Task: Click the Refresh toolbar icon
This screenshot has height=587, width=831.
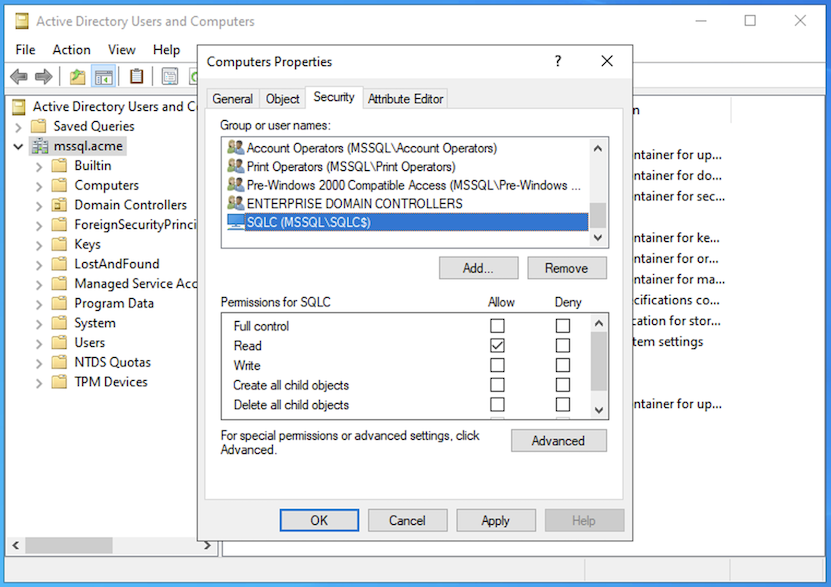Action: [194, 76]
